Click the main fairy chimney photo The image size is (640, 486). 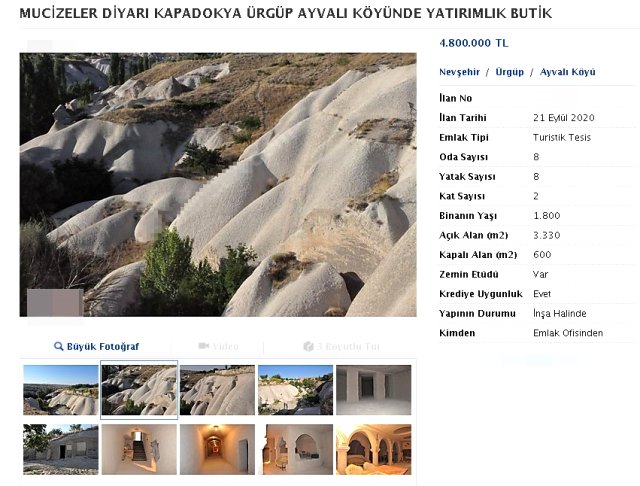coord(218,185)
